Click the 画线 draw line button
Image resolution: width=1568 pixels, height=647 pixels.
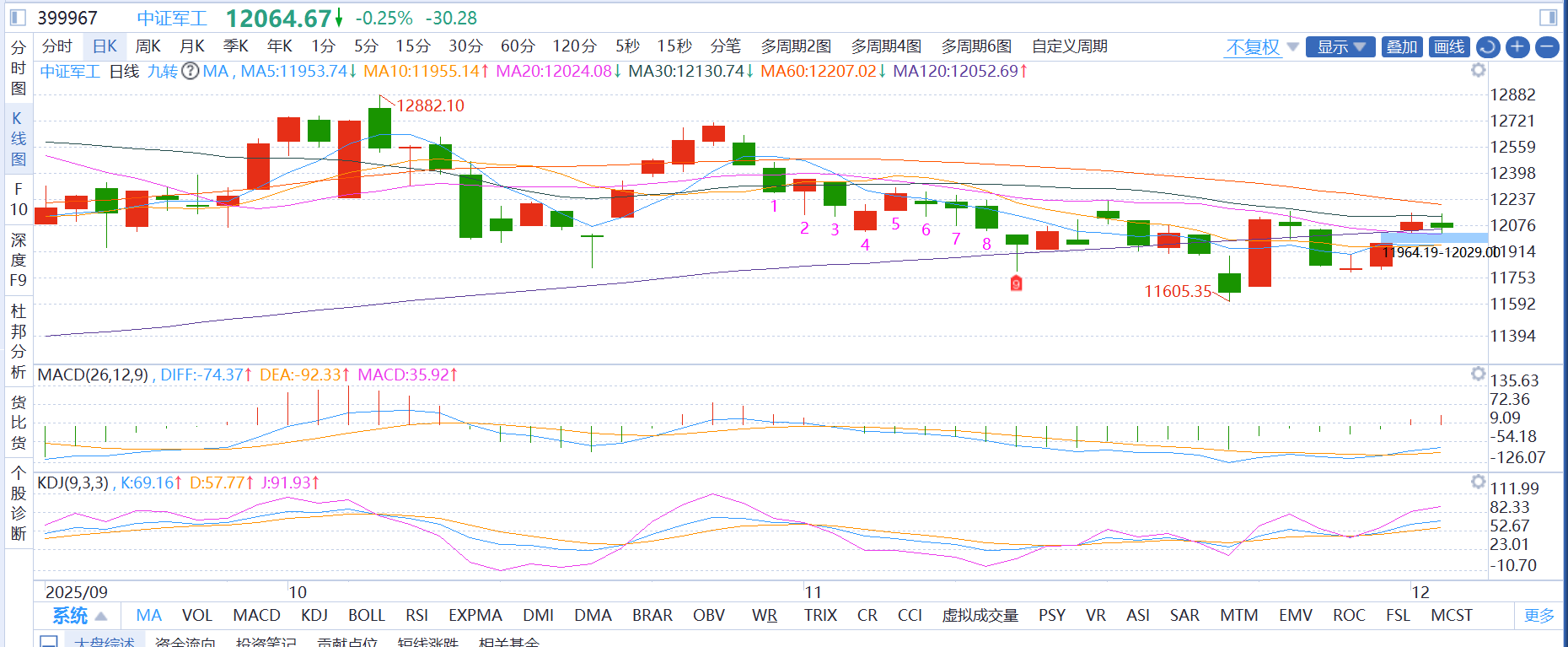click(x=1449, y=47)
